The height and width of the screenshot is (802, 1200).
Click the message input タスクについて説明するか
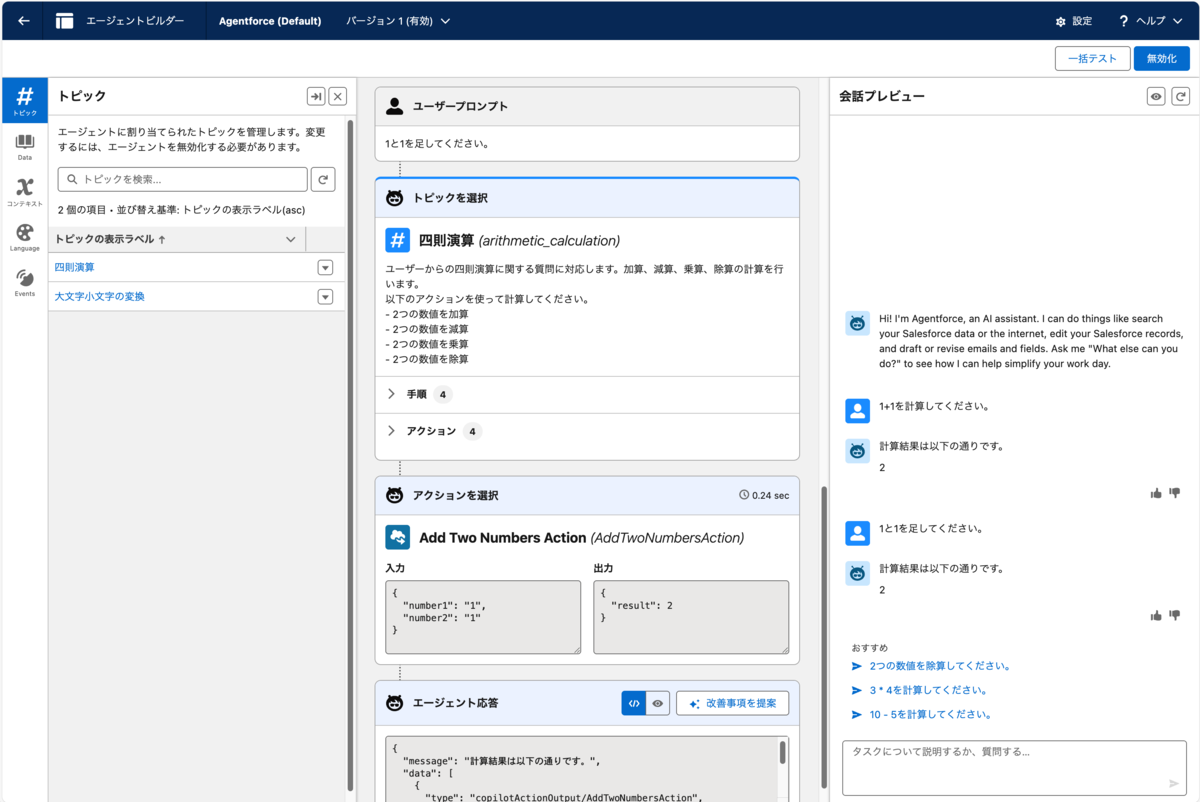tap(1015, 768)
